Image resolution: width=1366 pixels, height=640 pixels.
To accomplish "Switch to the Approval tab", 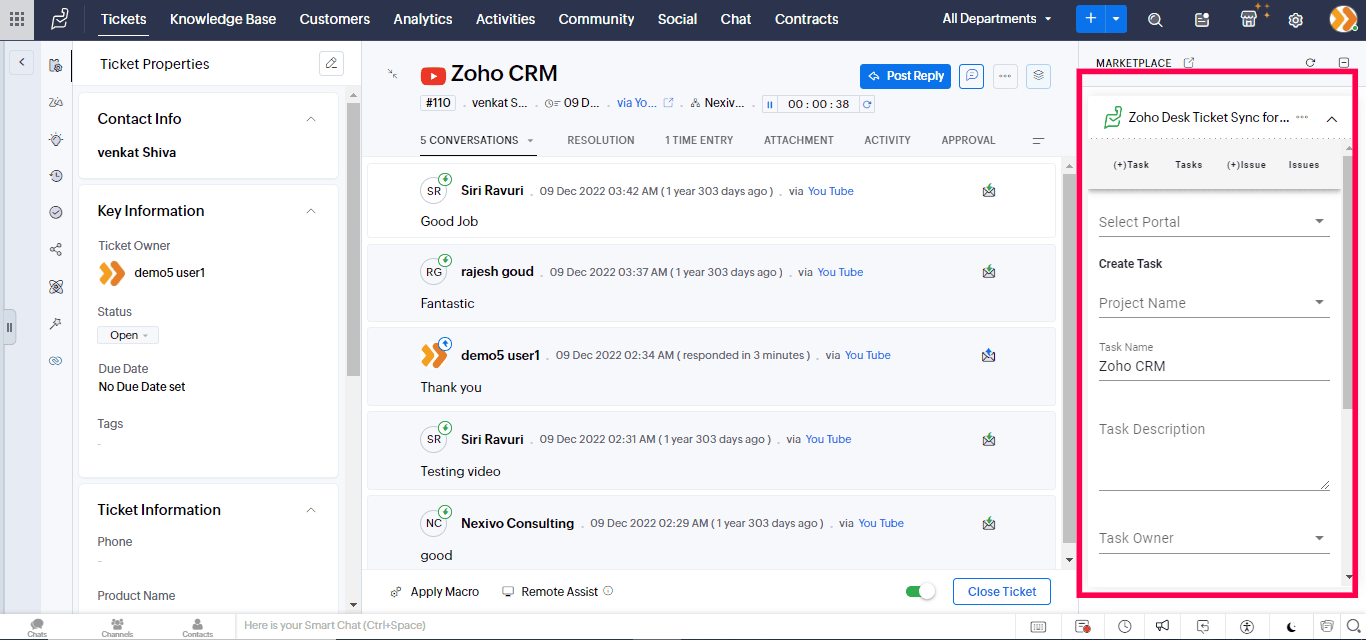I will (968, 140).
